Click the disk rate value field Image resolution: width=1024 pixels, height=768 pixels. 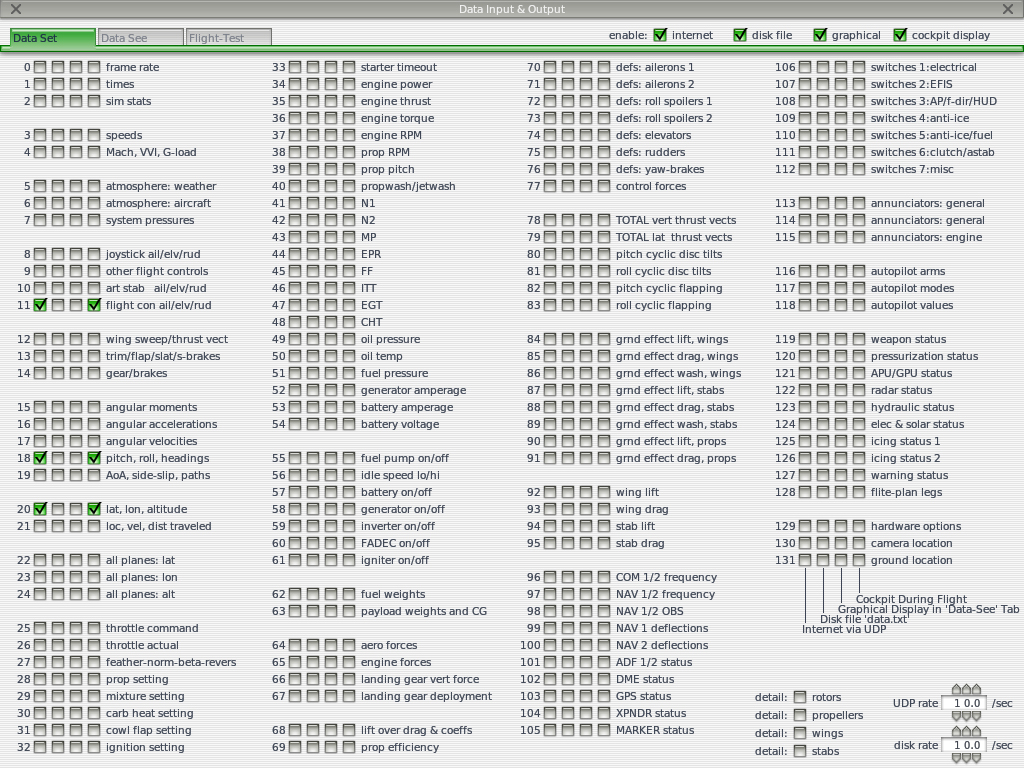[x=964, y=745]
